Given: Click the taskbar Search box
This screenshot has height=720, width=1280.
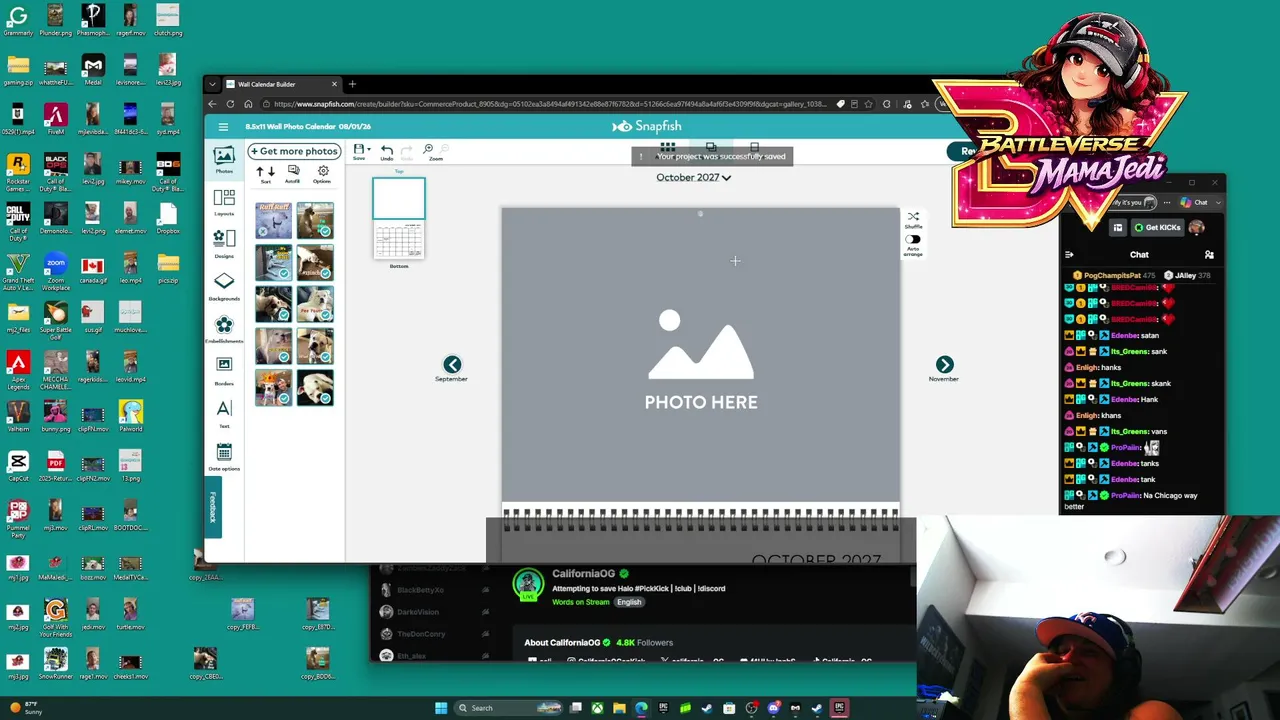Looking at the screenshot, I should [507, 708].
